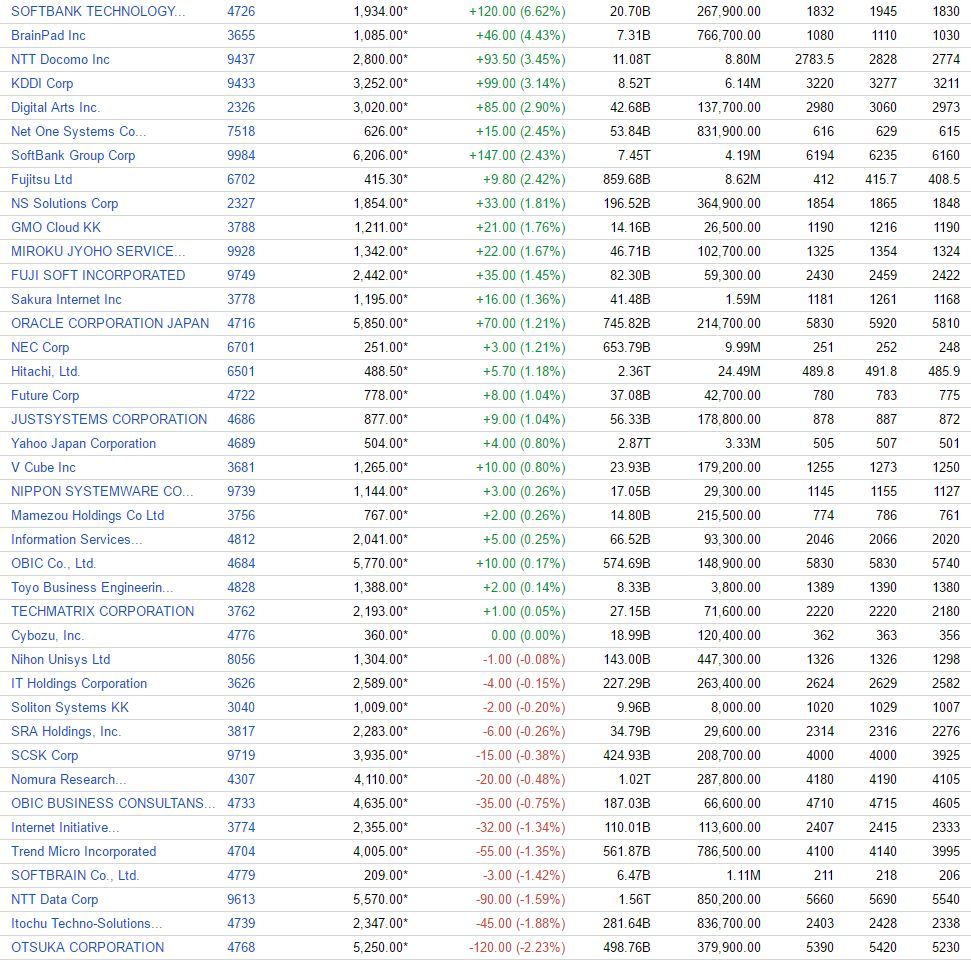971x963 pixels.
Task: Open JUSTSYSTEMS CORPORATION link
Action: click(109, 419)
